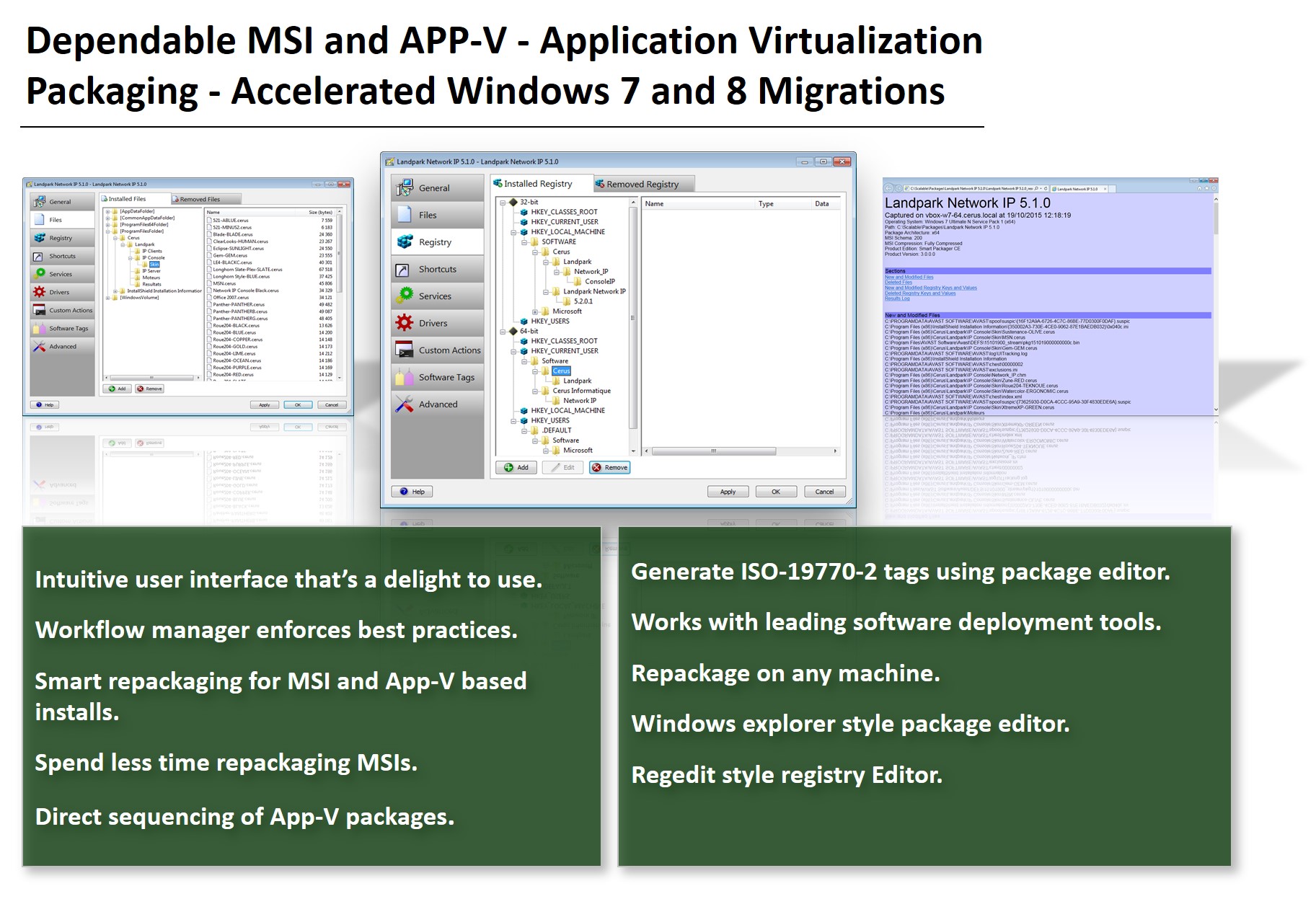The height and width of the screenshot is (899, 1316).
Task: Switch to the Removed Registry tab
Action: pyautogui.click(x=643, y=185)
